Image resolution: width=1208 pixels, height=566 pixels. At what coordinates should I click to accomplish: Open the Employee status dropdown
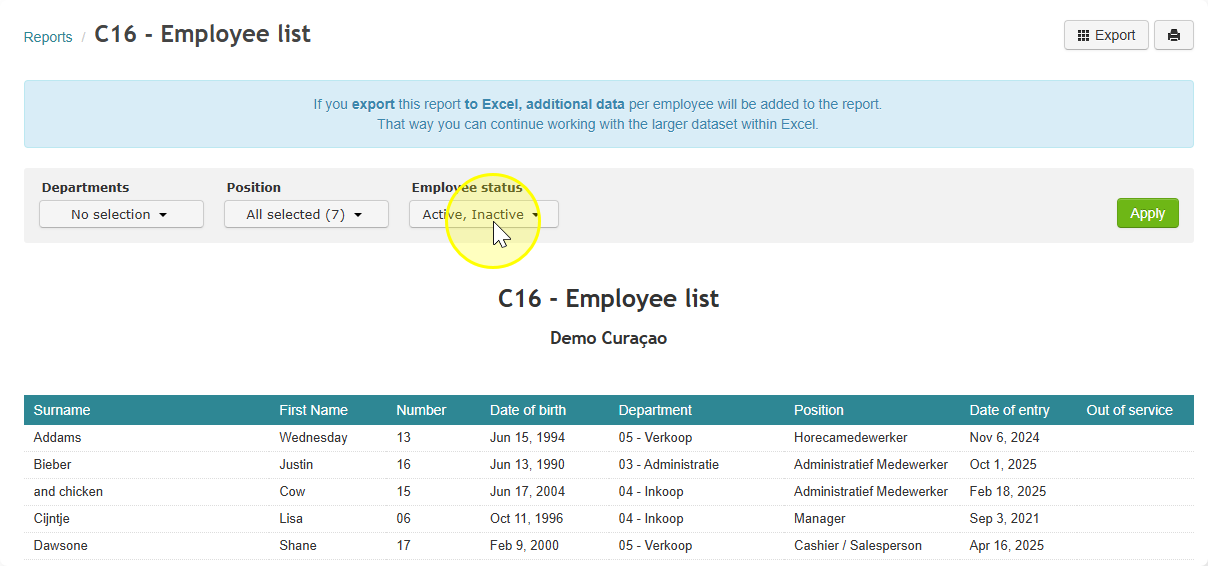tap(483, 214)
